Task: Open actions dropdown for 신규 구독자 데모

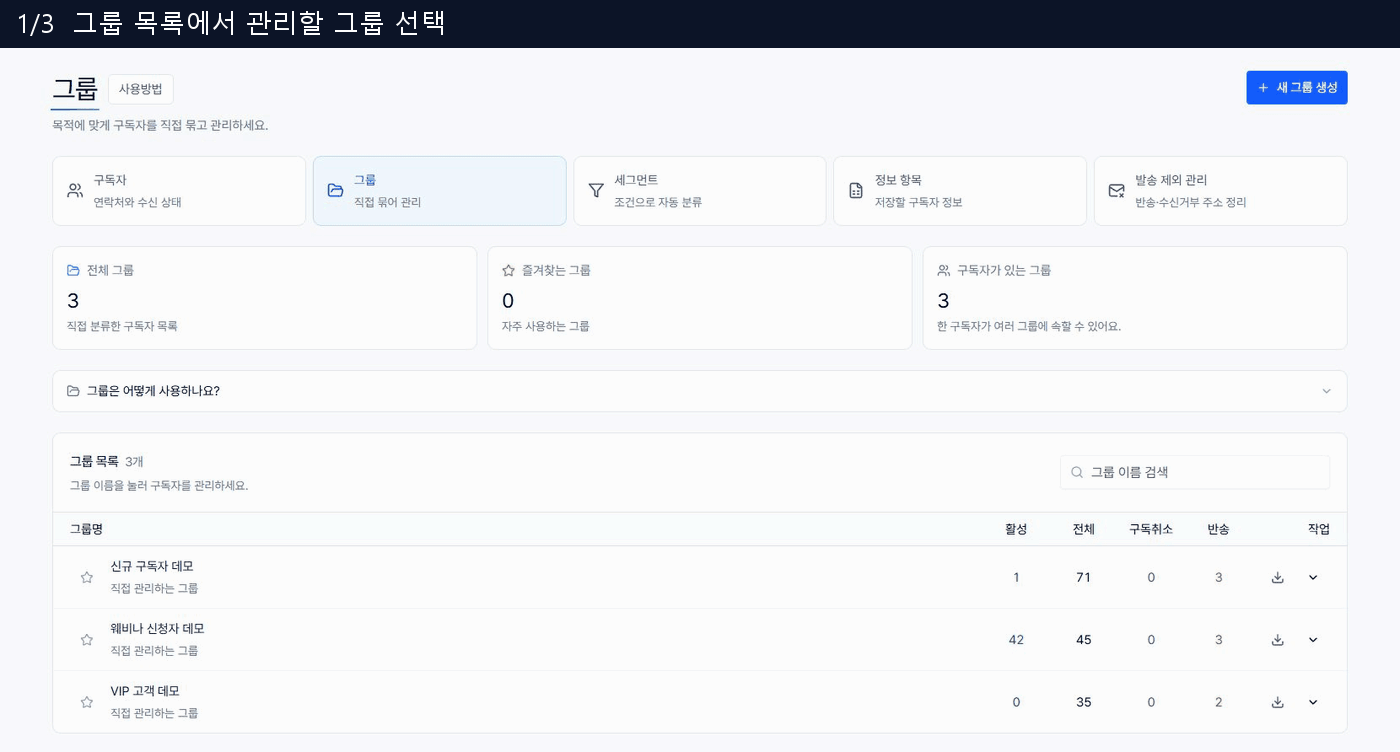Action: pos(1313,577)
